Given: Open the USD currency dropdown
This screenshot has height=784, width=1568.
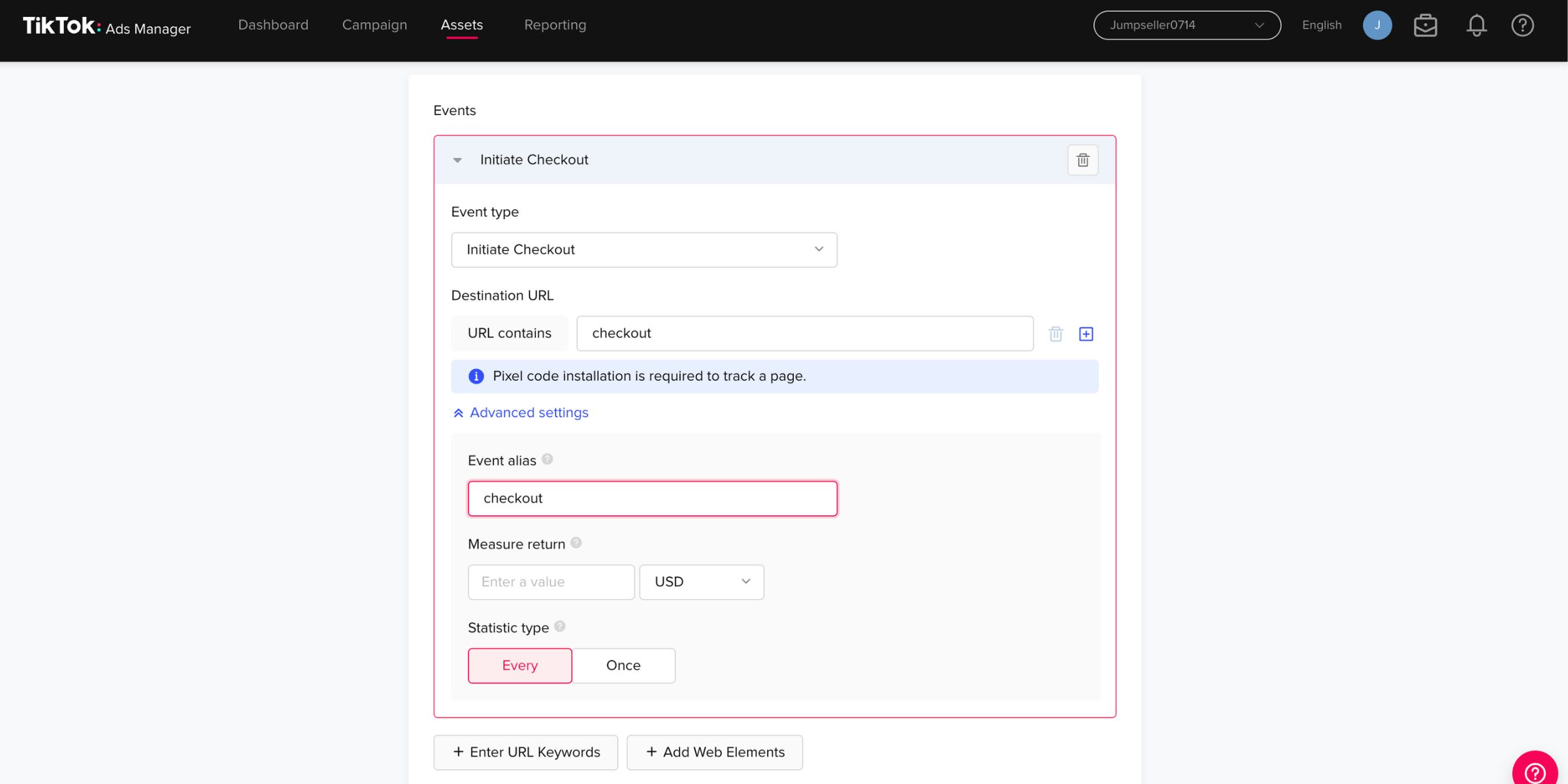Looking at the screenshot, I should 702,582.
